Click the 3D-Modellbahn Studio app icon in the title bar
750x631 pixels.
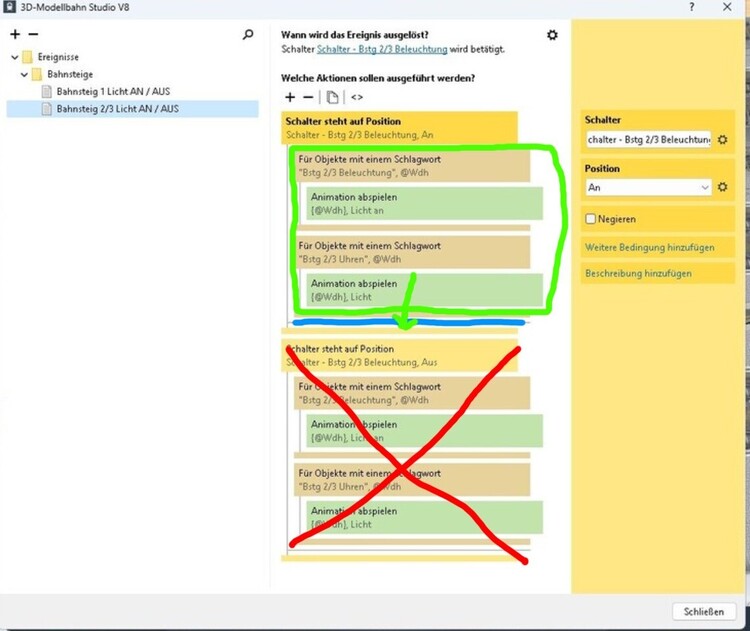click(9, 7)
